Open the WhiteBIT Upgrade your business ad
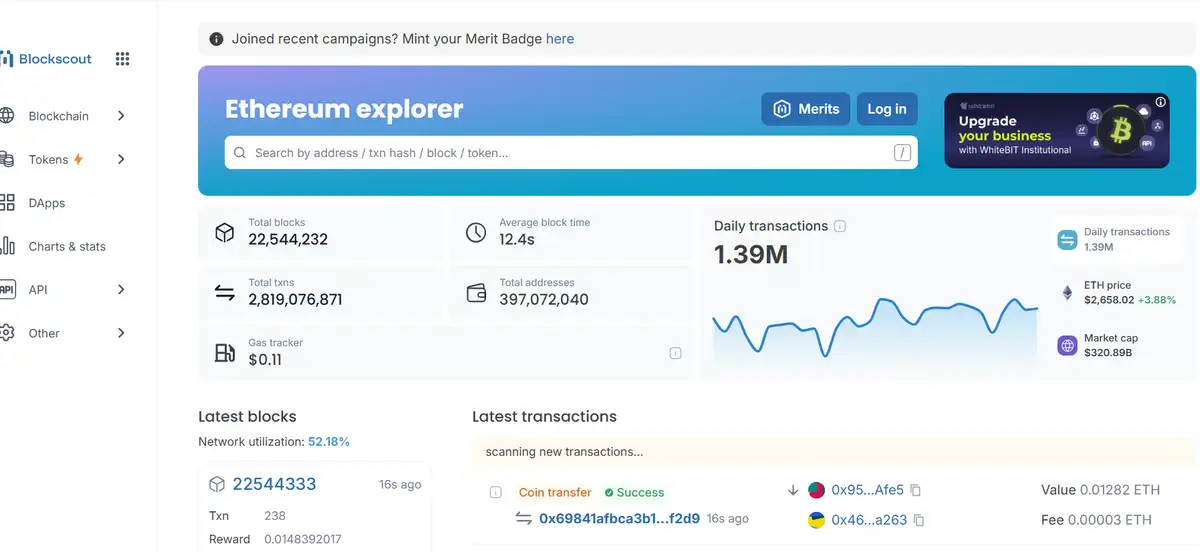This screenshot has width=1200, height=552. [x=1056, y=131]
